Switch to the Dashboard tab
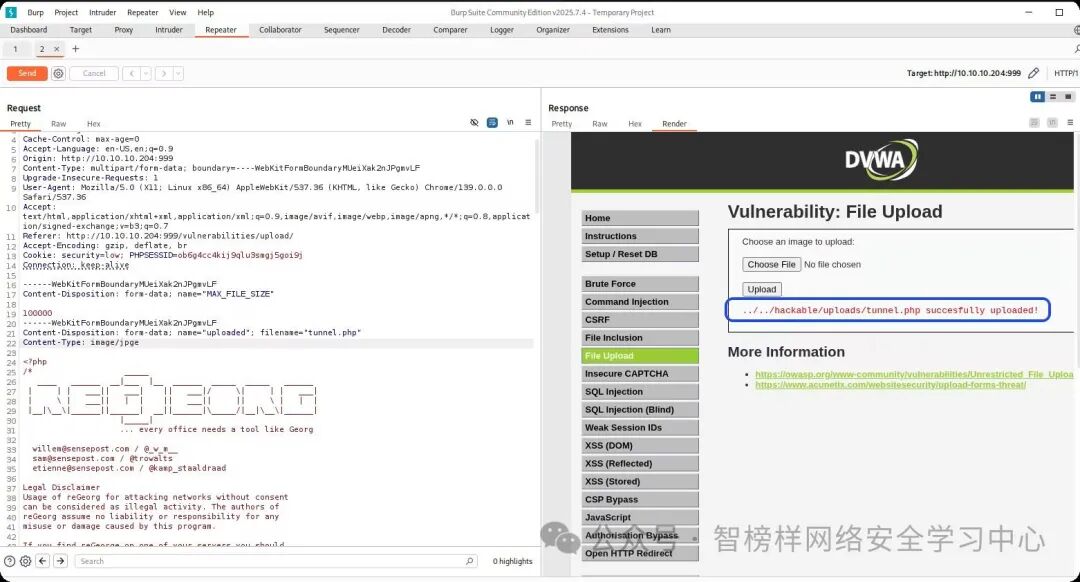 coord(29,30)
